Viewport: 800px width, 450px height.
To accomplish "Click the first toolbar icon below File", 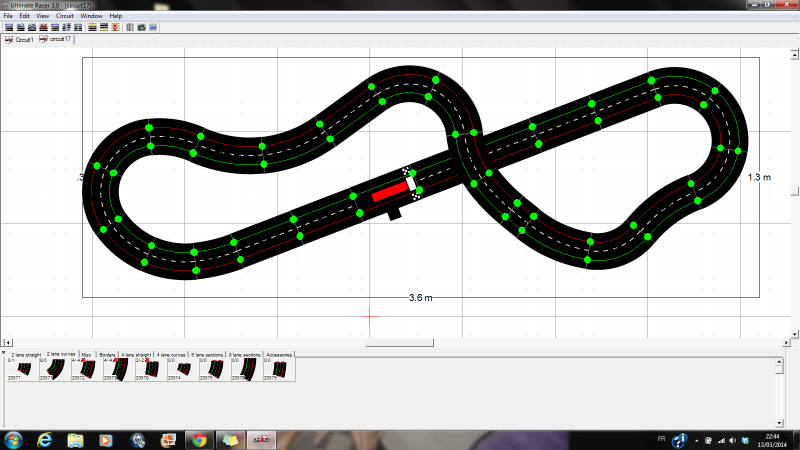I will point(8,28).
